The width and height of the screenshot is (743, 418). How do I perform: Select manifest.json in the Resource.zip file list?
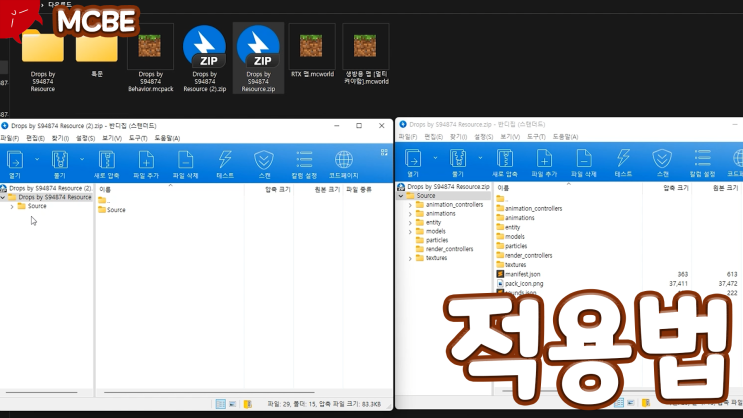pos(518,274)
